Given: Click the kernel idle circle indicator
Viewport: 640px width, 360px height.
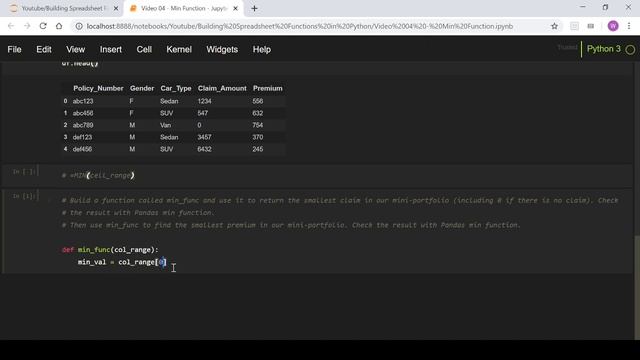Looking at the screenshot, I should click(630, 50).
